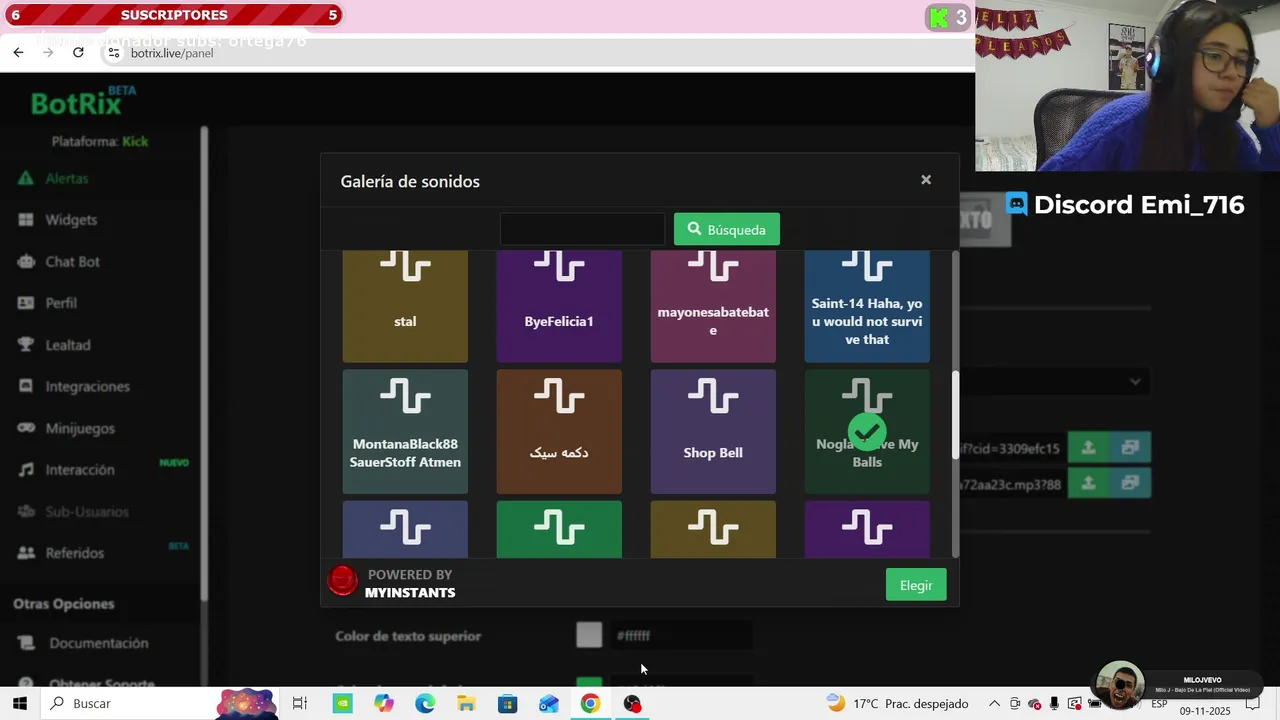The image size is (1280, 720).
Task: Open Minijuegos in the sidebar
Action: coord(80,428)
